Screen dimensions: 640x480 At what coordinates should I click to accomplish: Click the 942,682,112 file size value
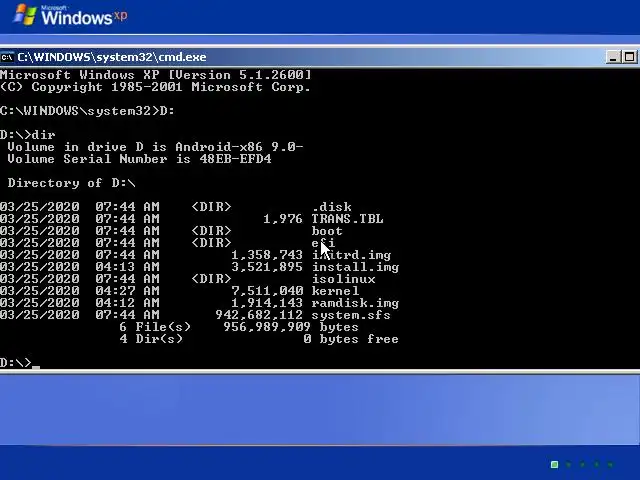coord(259,315)
